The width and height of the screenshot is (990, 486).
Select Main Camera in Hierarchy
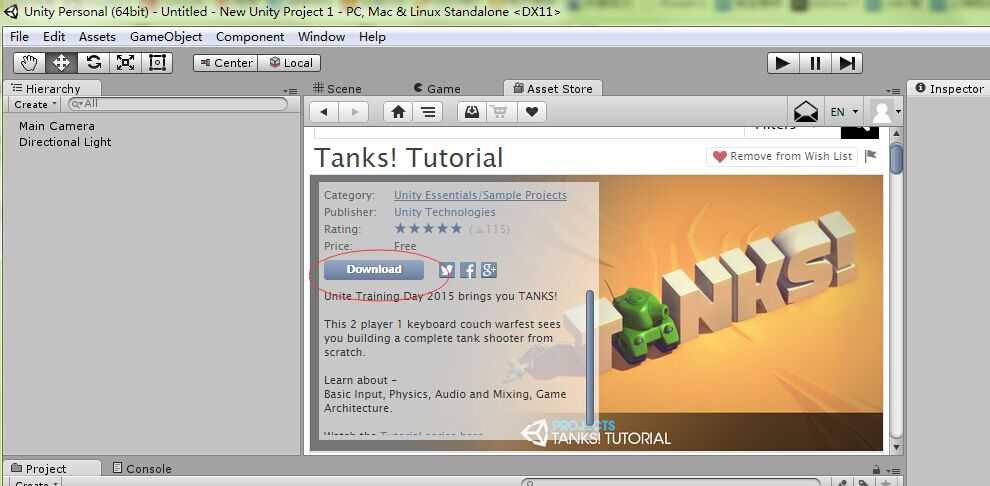[x=57, y=126]
